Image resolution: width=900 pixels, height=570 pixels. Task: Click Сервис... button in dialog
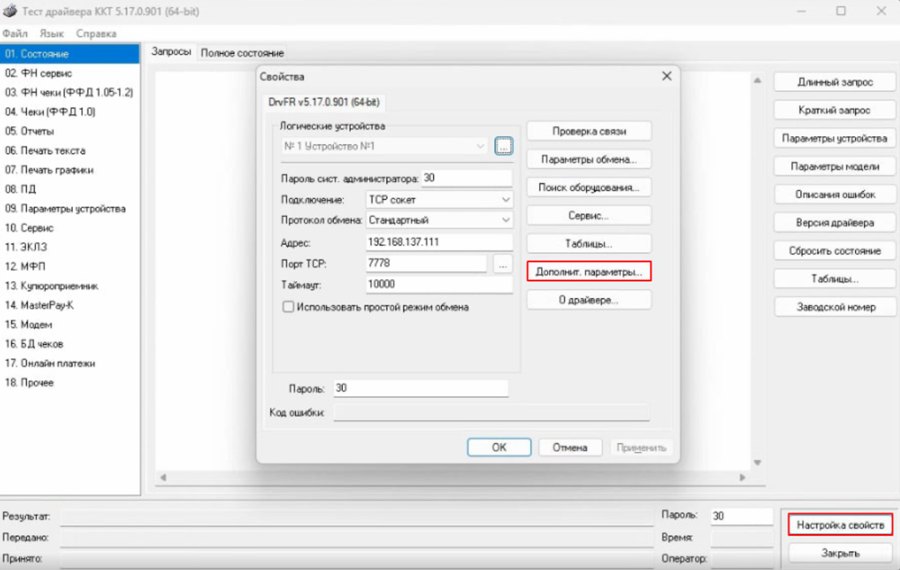pyautogui.click(x=589, y=215)
